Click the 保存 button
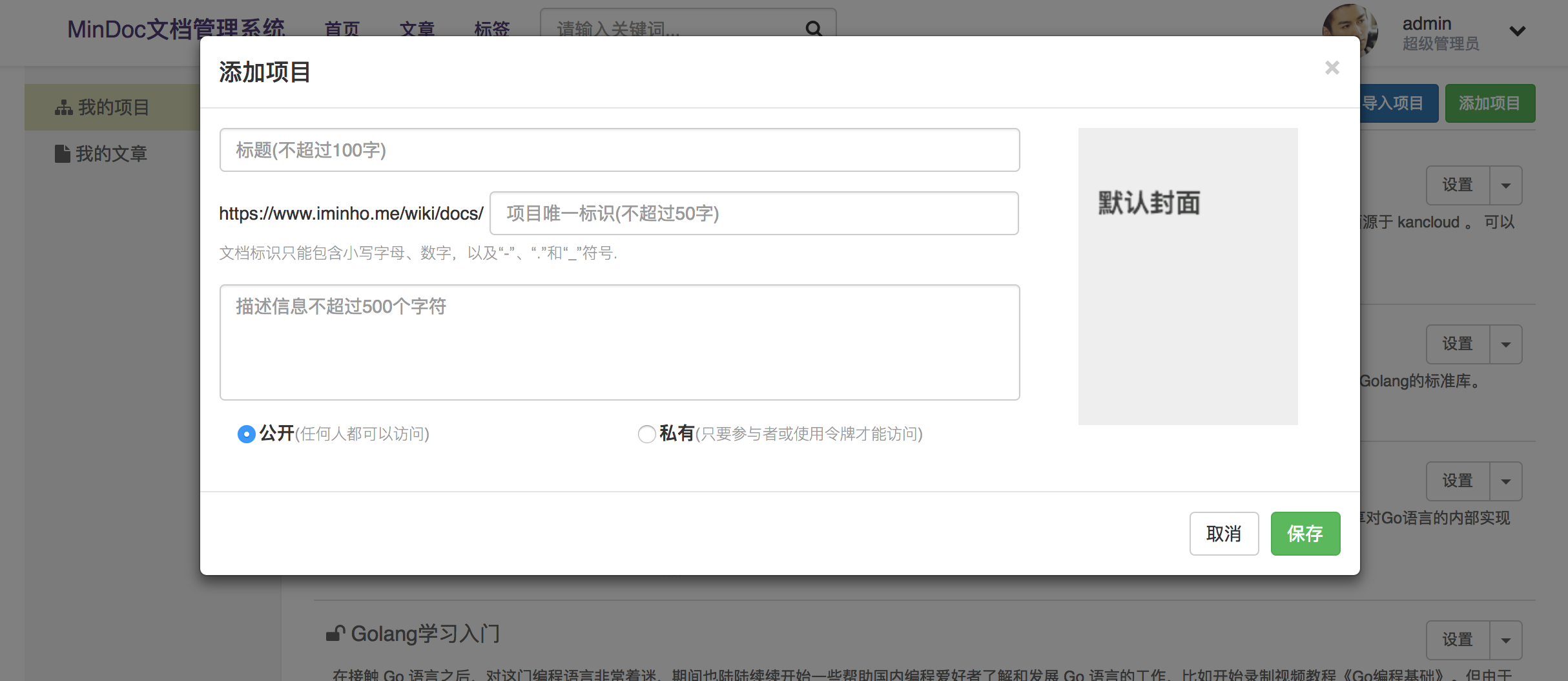 point(1305,534)
